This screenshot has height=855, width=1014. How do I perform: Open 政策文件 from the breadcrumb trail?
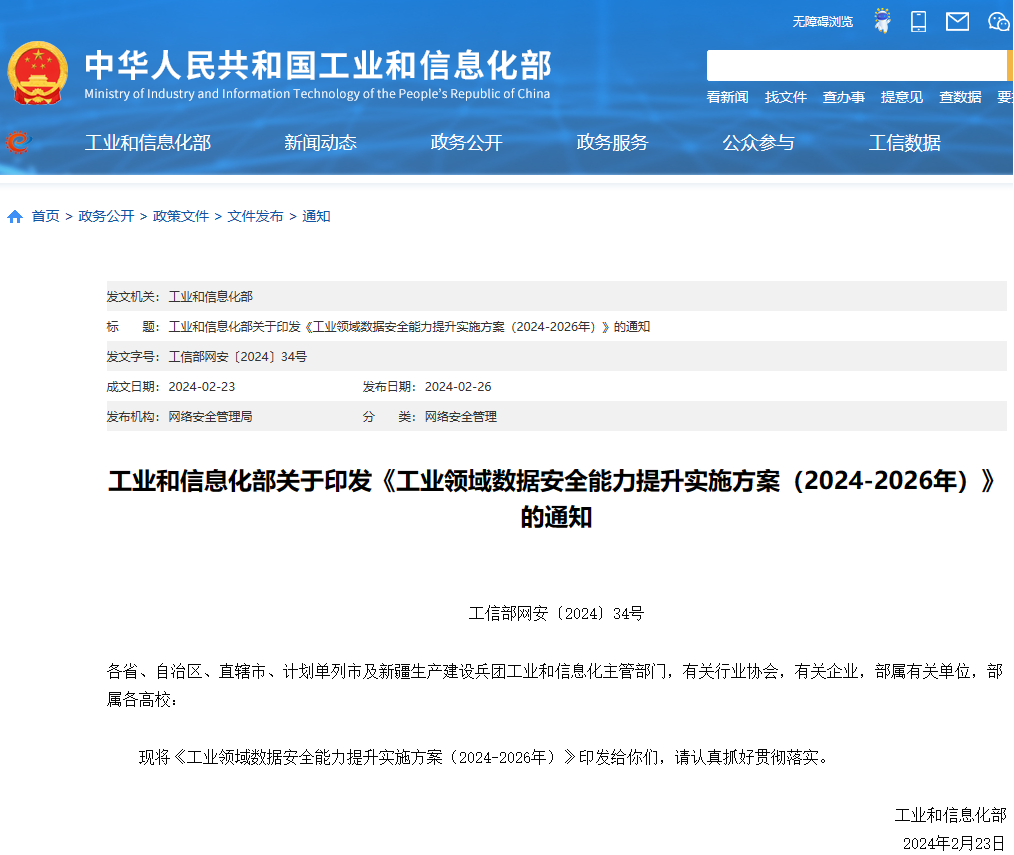click(x=180, y=215)
